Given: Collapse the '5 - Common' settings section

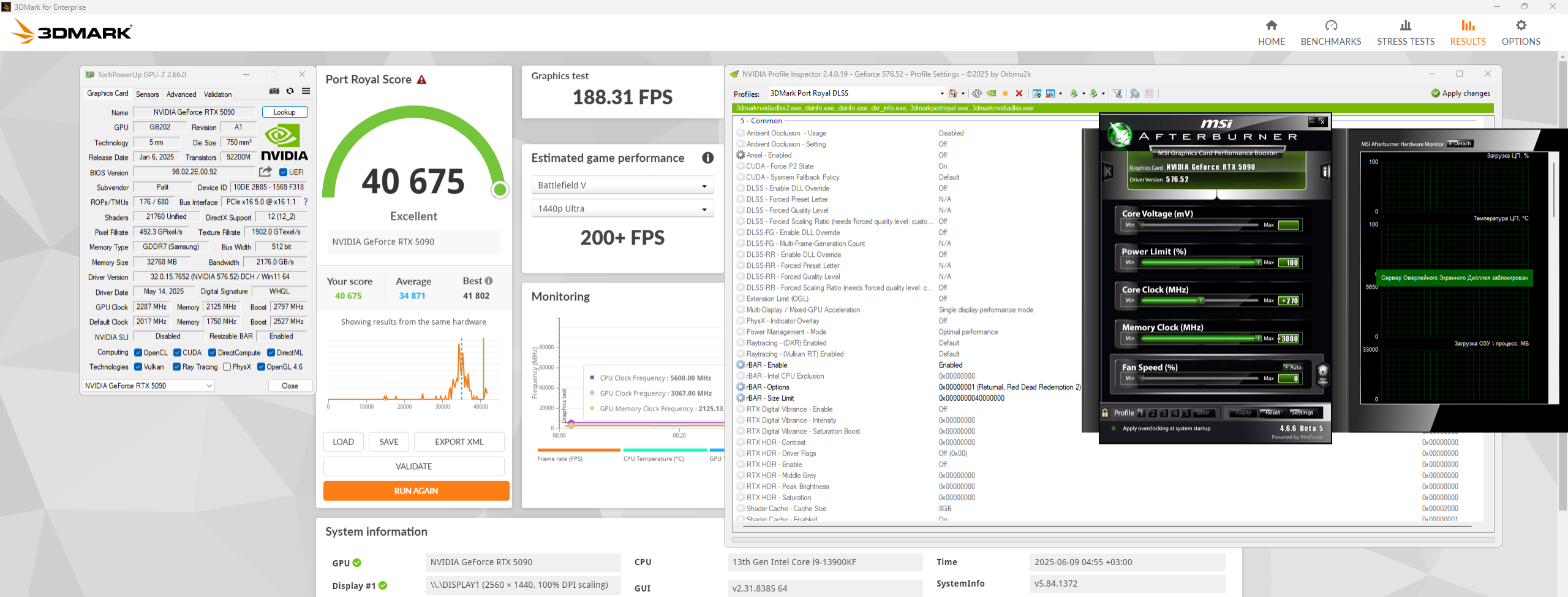Looking at the screenshot, I should [761, 121].
